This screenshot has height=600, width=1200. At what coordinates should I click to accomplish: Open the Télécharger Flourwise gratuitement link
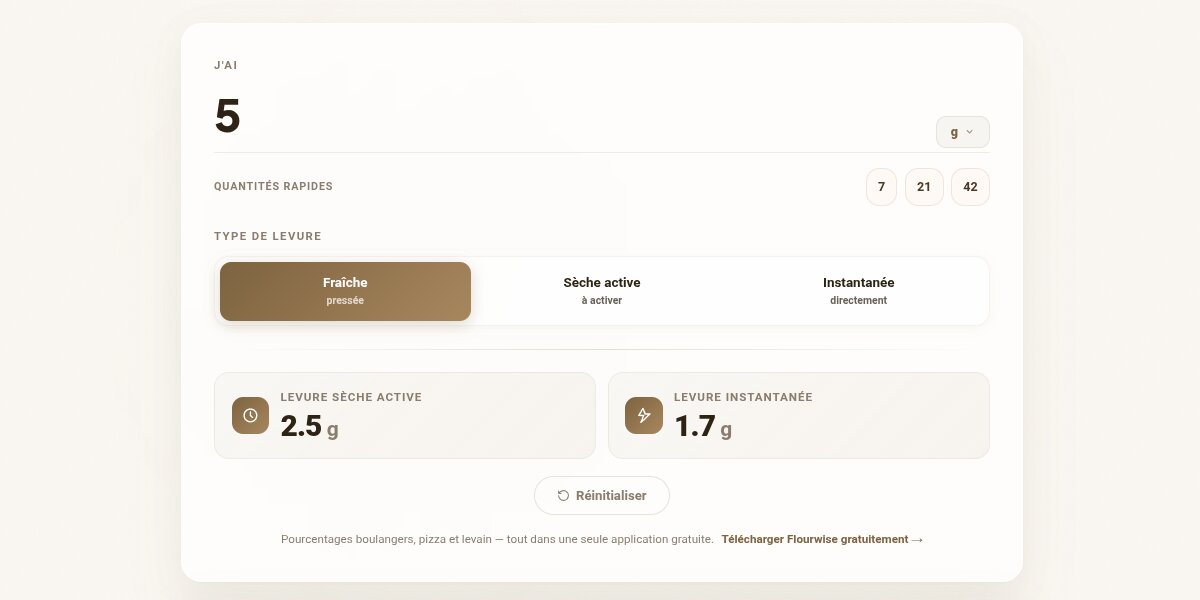[816, 539]
